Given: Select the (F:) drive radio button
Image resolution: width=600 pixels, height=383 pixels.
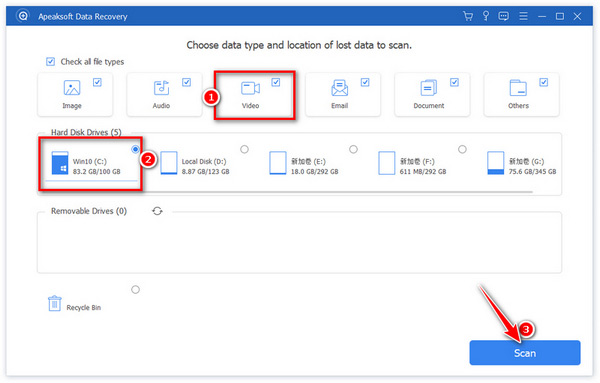Looking at the screenshot, I should point(462,149).
